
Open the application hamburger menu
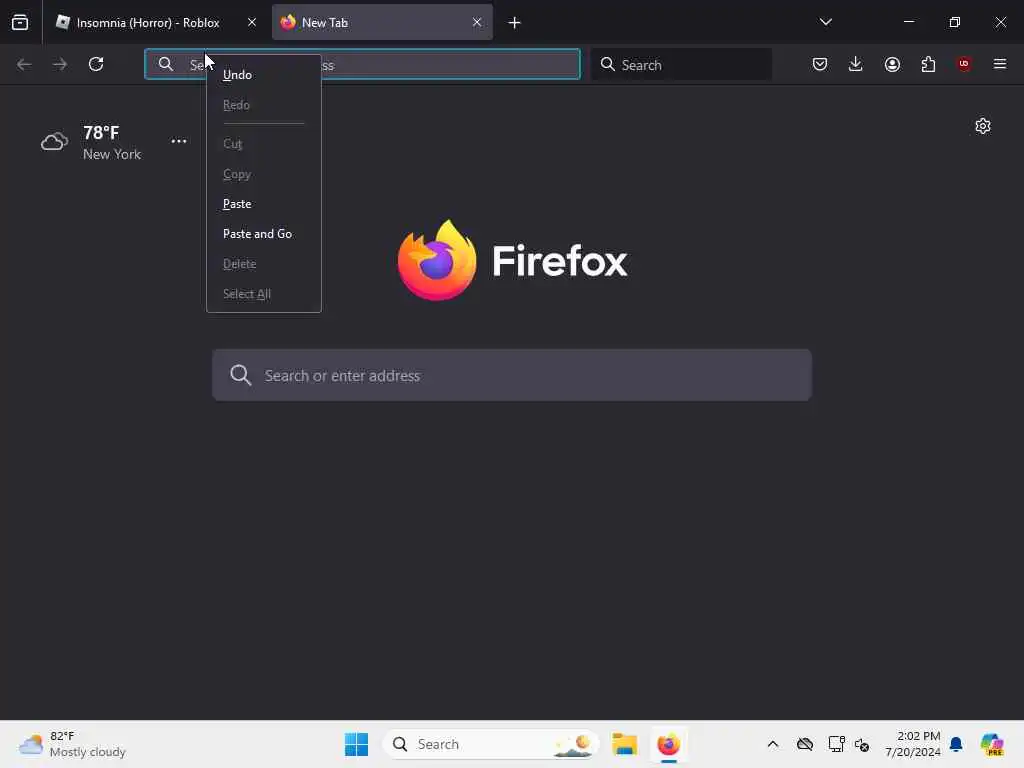[1000, 64]
